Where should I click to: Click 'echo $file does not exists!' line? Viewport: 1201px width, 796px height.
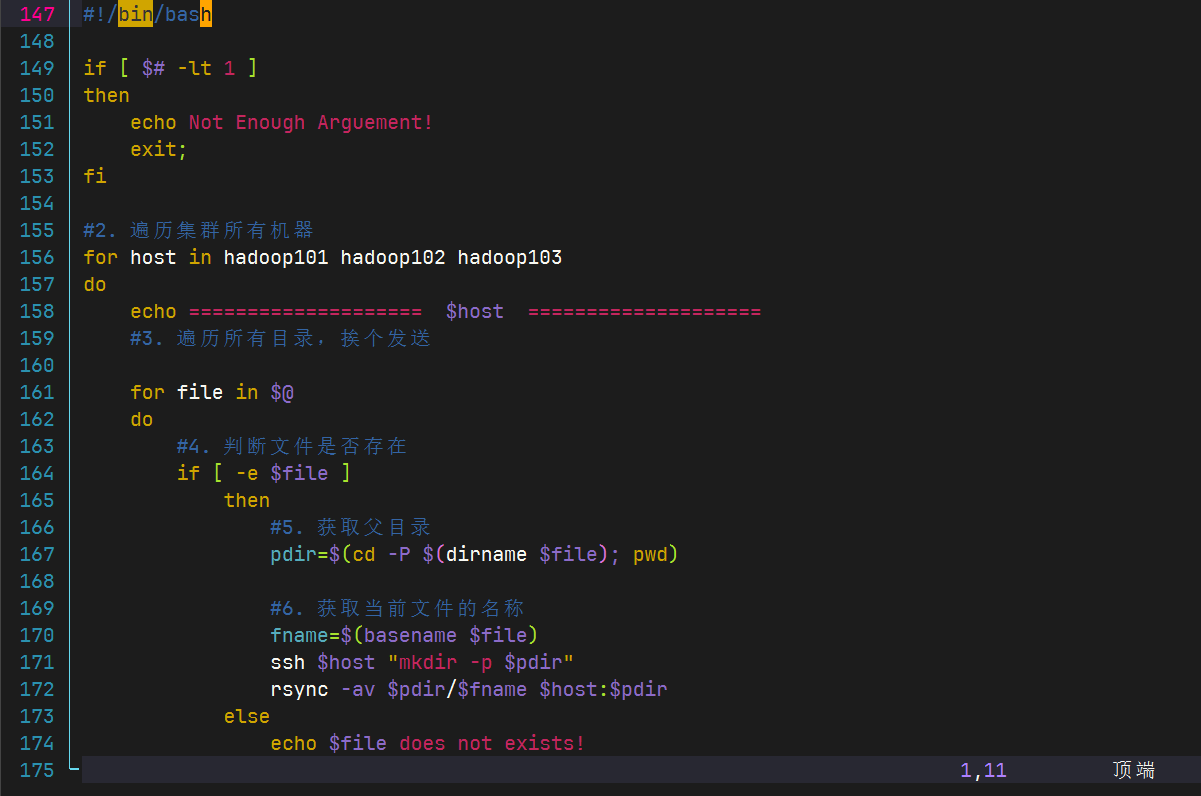428,743
